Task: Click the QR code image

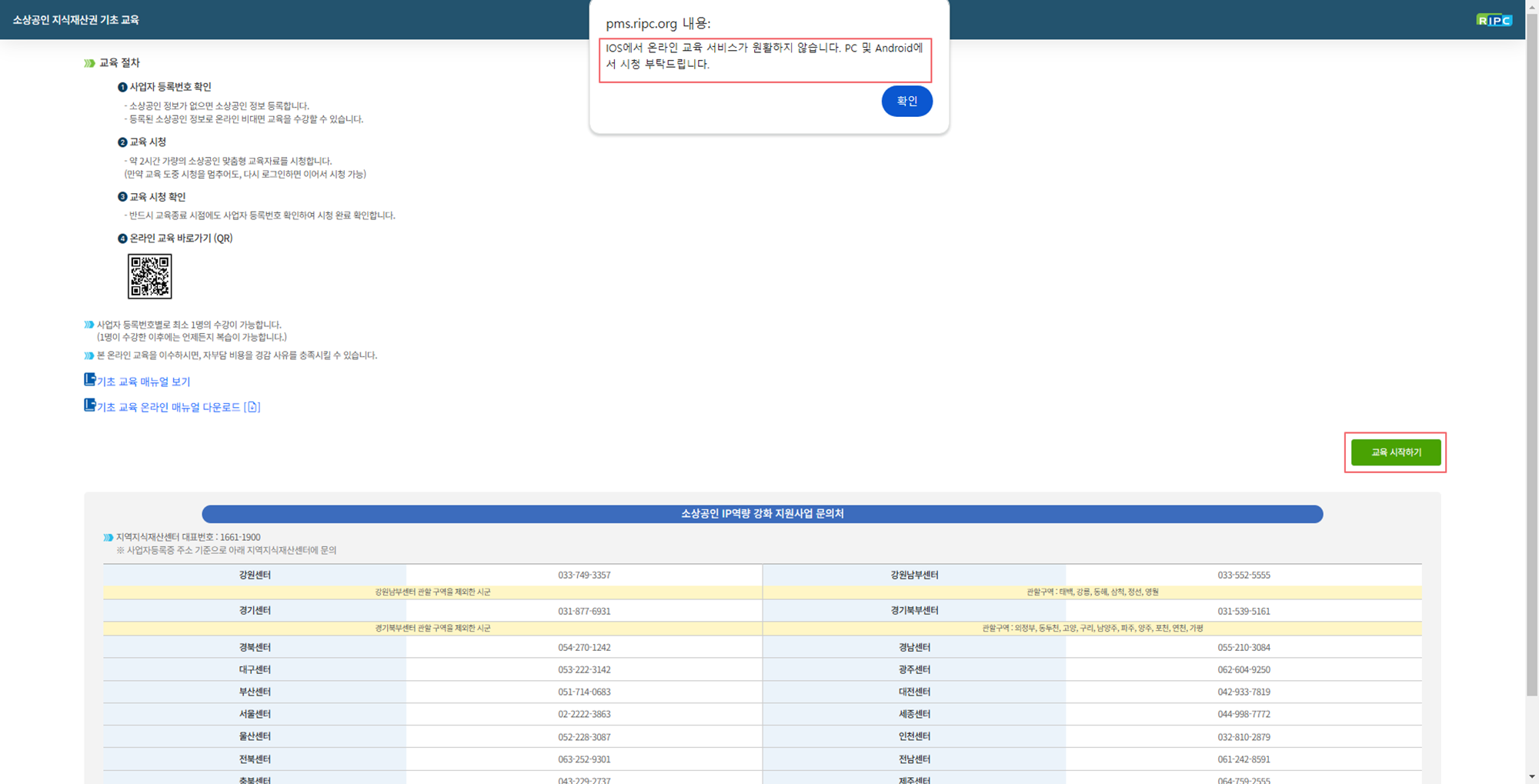Action: [149, 276]
